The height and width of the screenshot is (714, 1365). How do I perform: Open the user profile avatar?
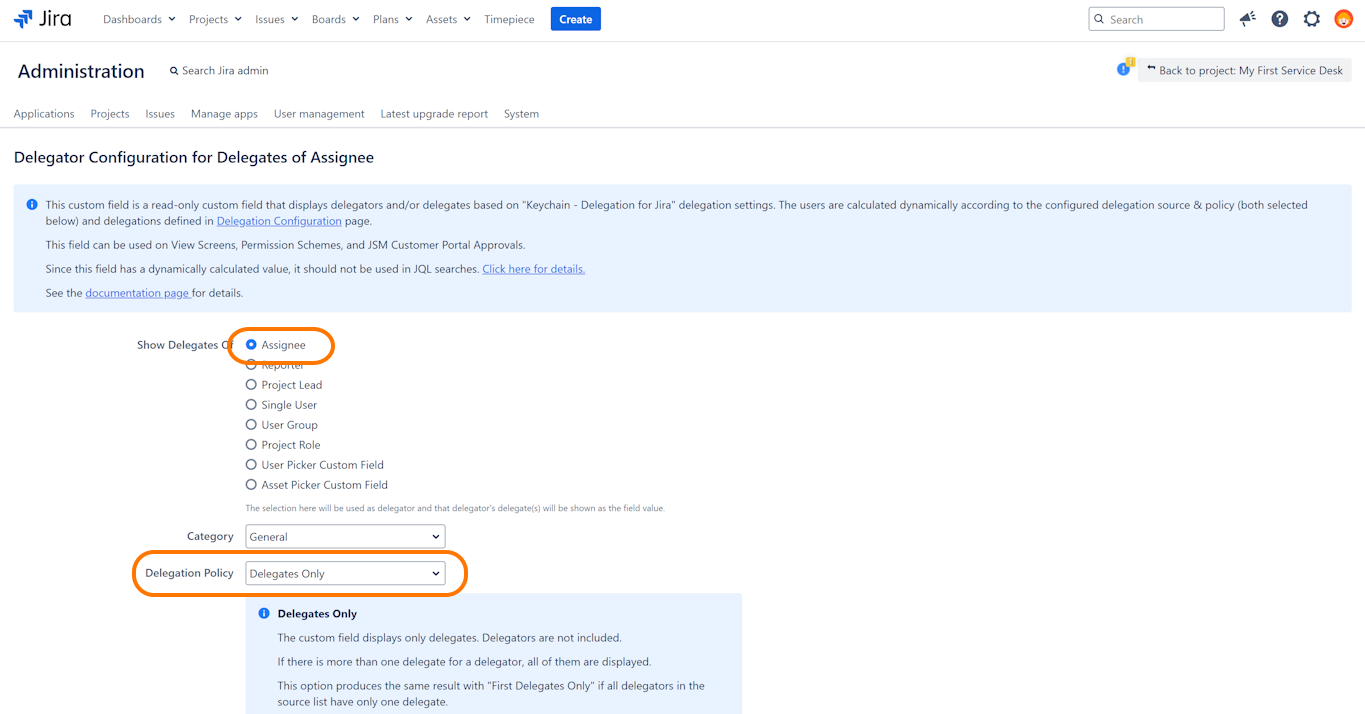pyautogui.click(x=1343, y=19)
